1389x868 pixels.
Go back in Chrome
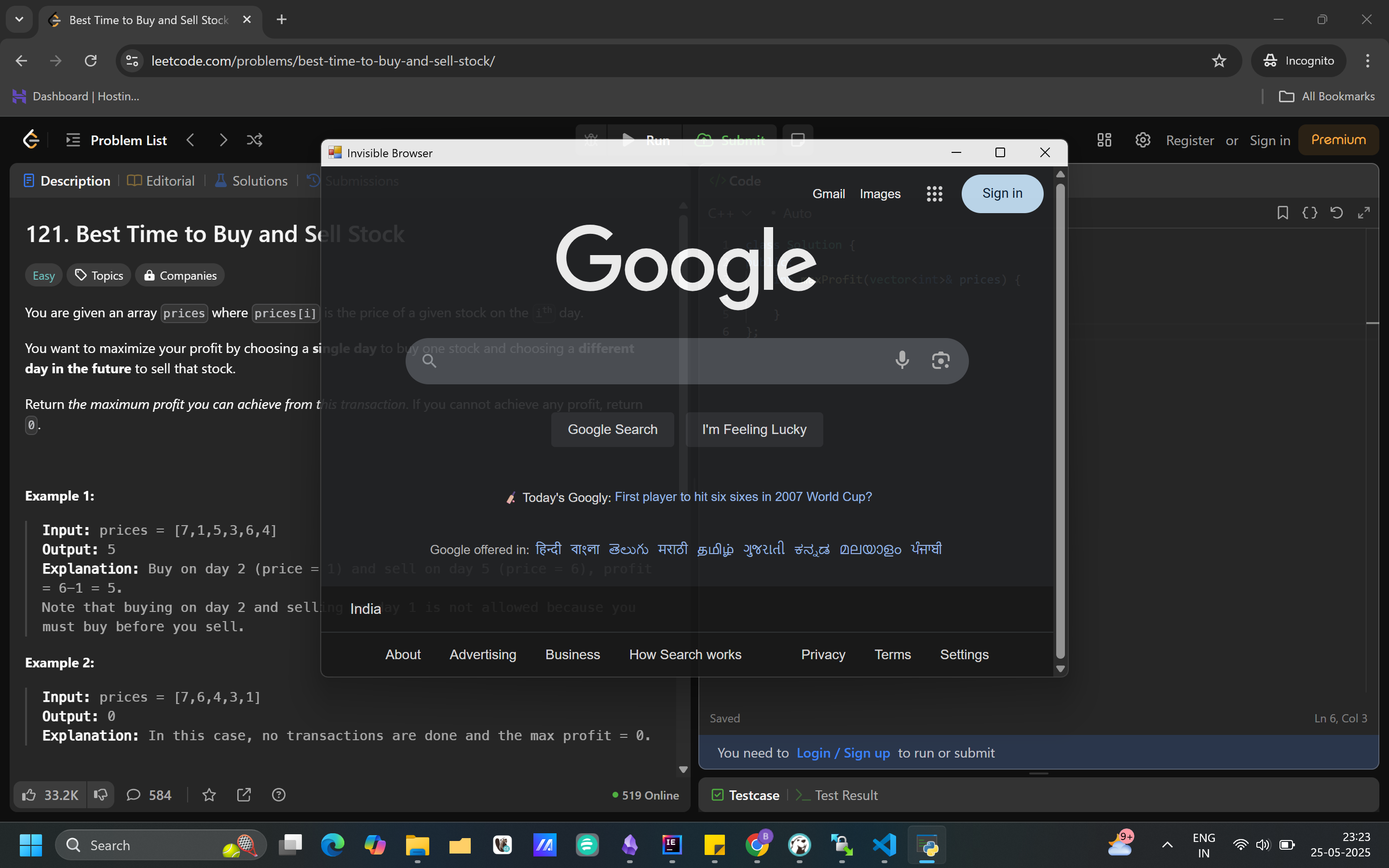21,61
